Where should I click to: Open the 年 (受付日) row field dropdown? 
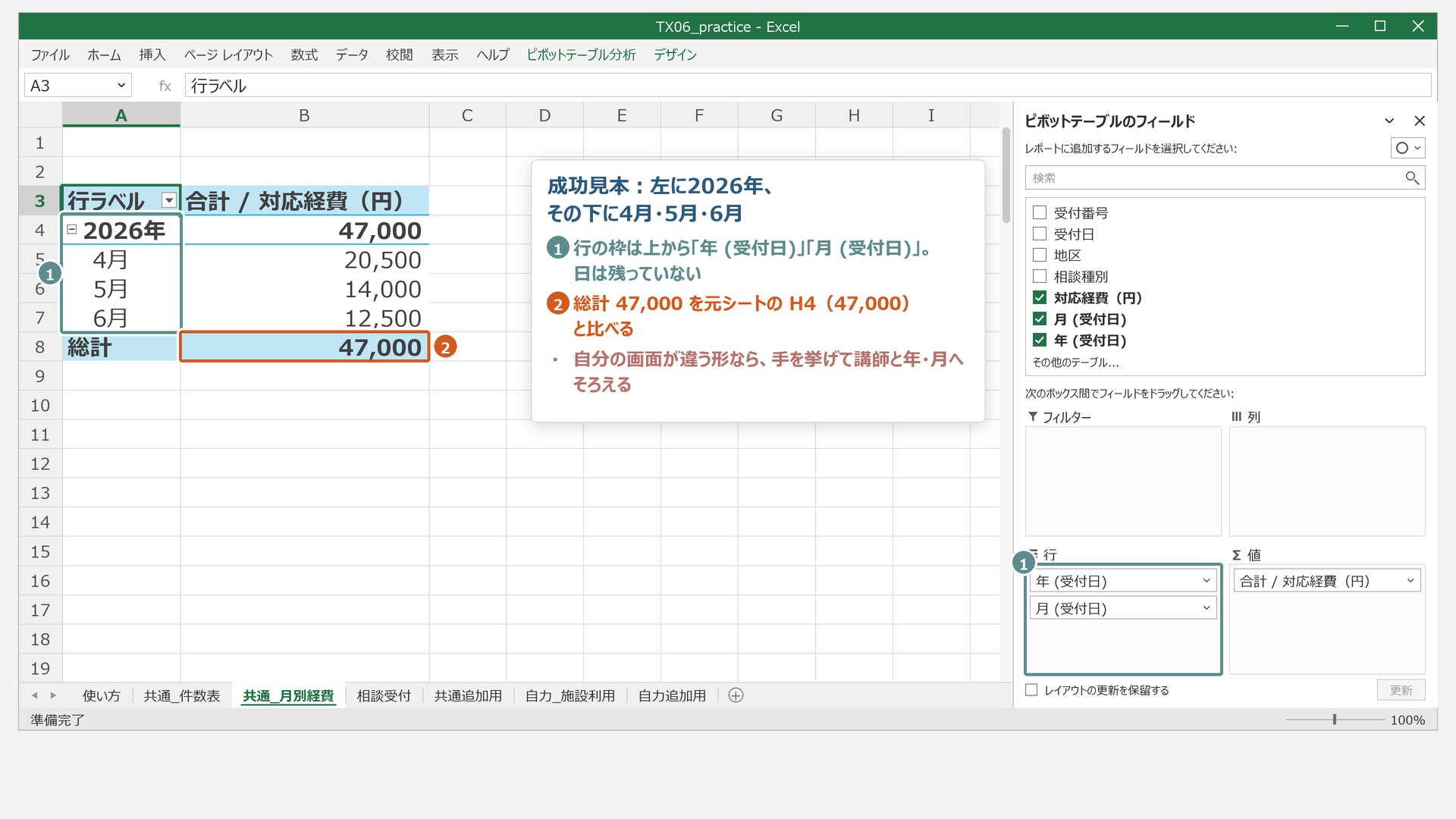(1207, 581)
